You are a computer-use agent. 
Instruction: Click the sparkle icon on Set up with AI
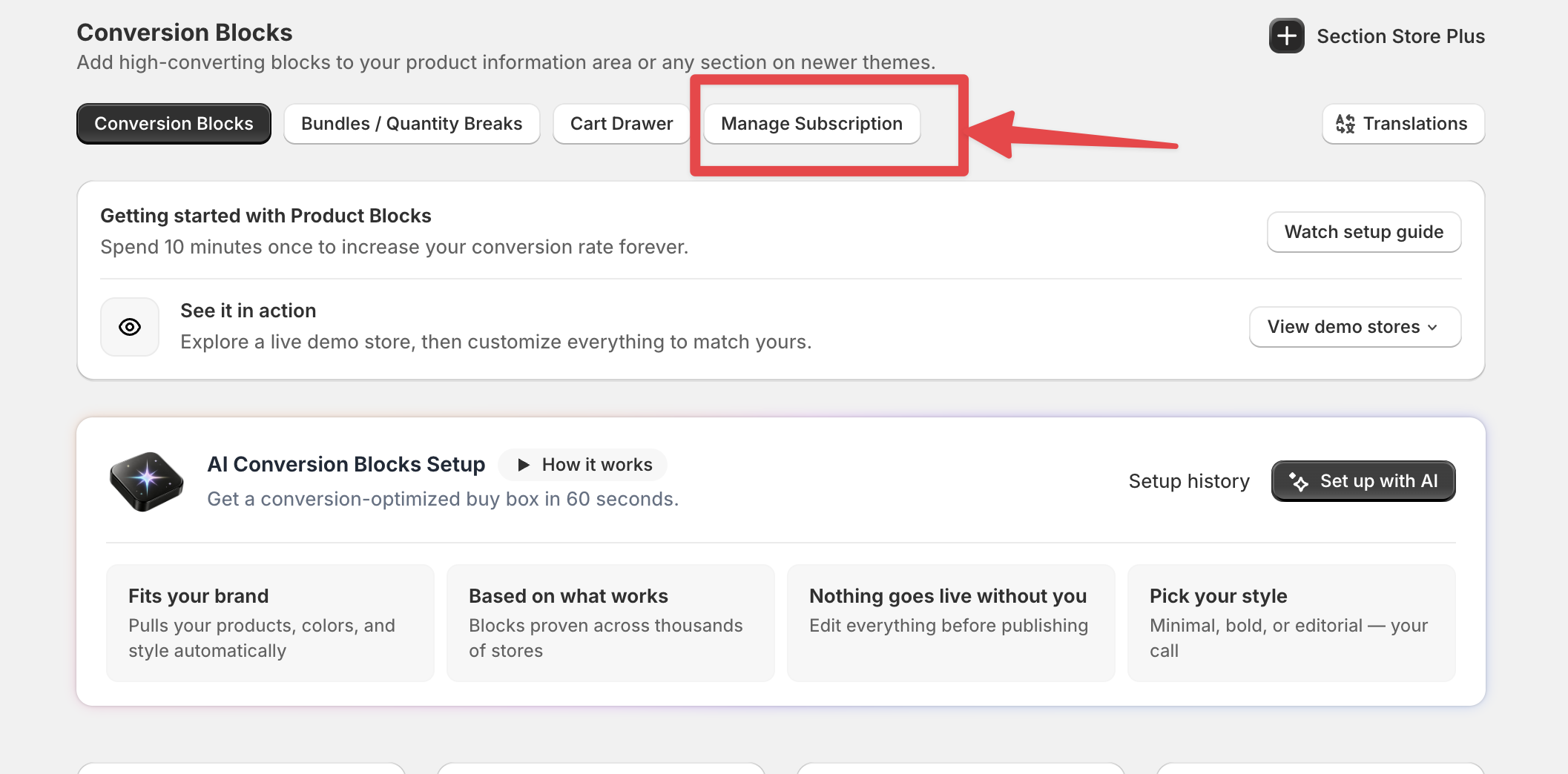pos(1299,481)
